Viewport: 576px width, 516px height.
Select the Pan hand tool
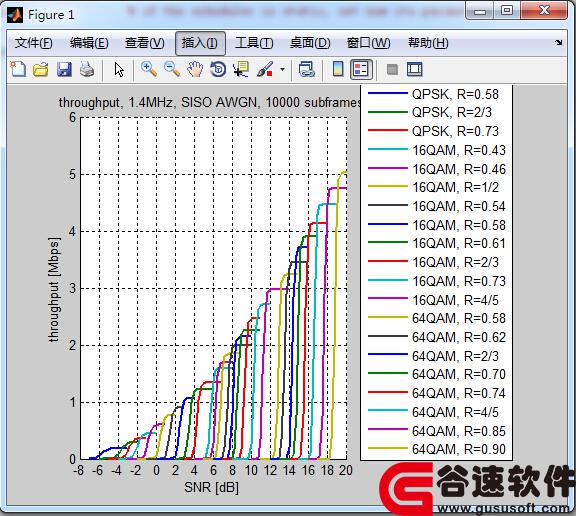point(195,69)
